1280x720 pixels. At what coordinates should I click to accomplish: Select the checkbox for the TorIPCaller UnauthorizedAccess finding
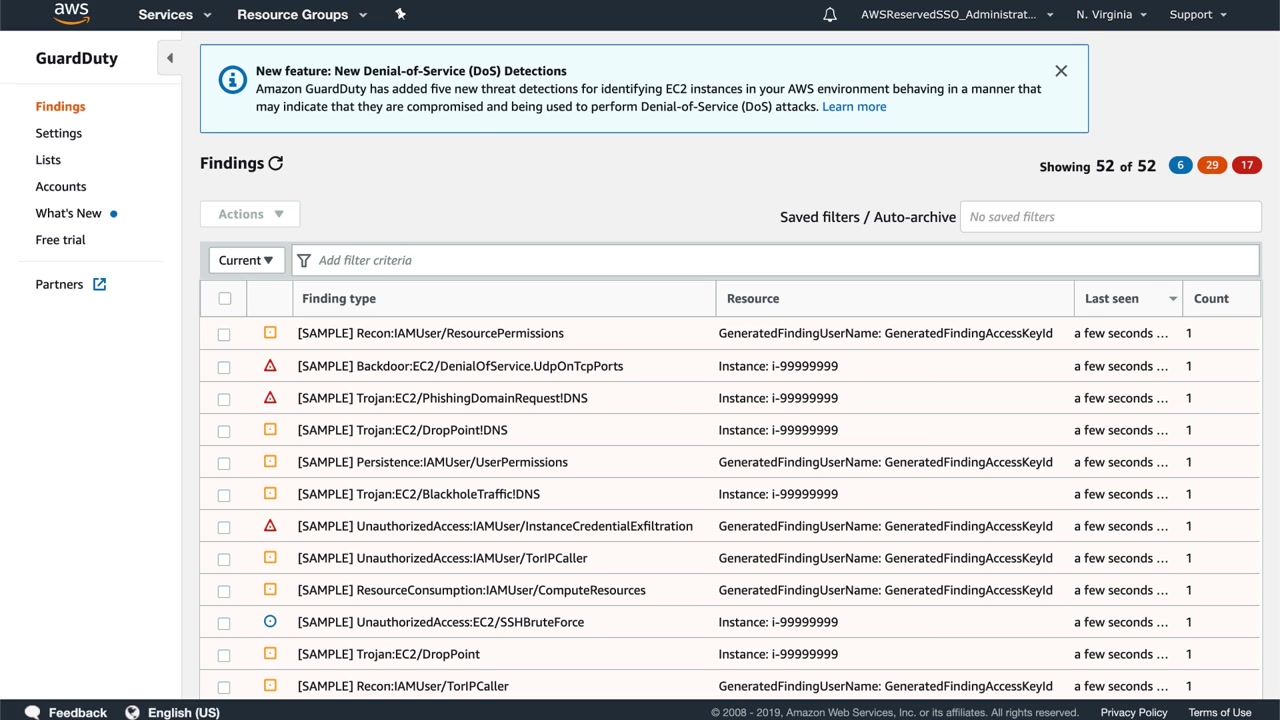pyautogui.click(x=224, y=559)
